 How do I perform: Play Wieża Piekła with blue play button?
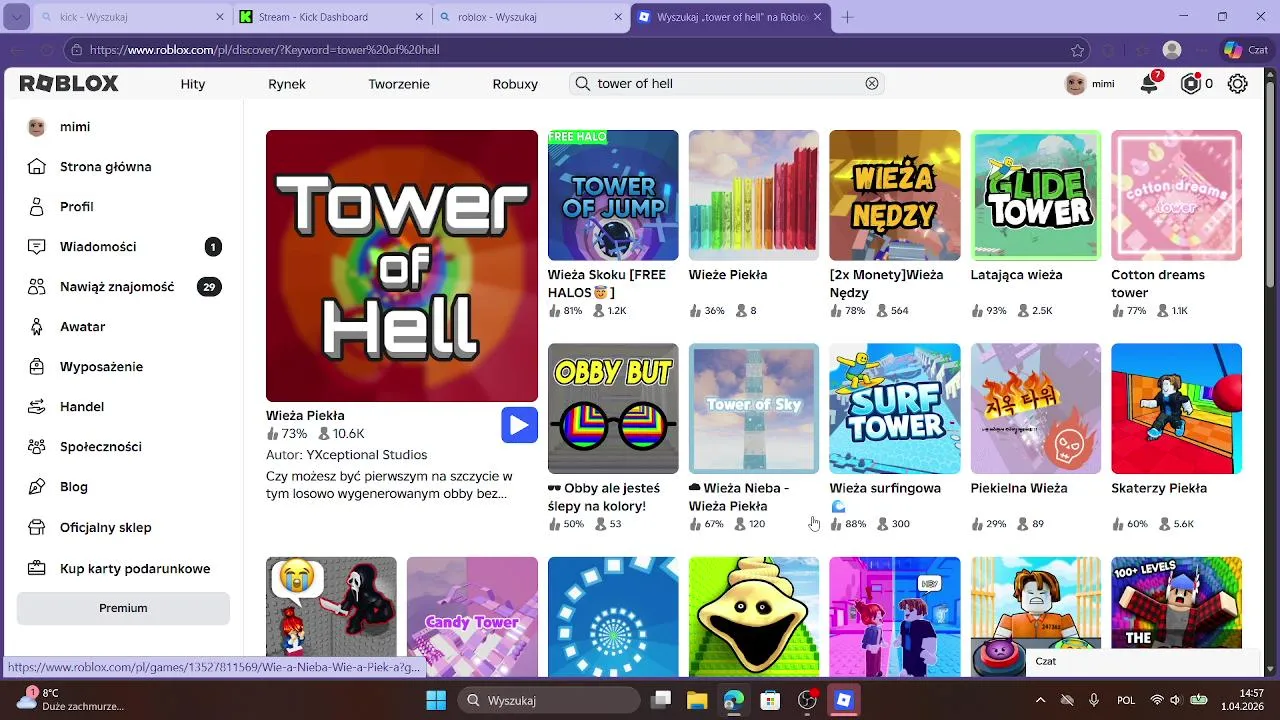[x=519, y=425]
